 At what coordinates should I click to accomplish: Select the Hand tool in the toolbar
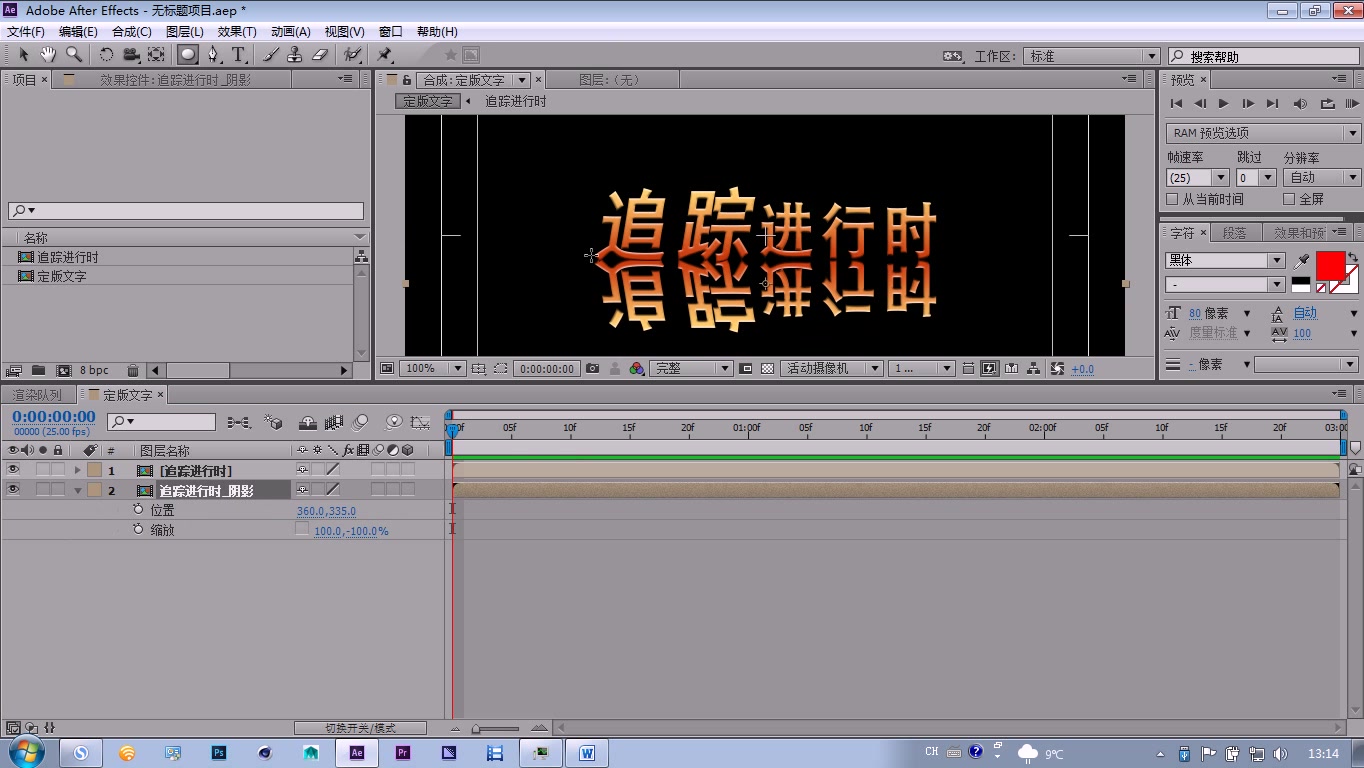pyautogui.click(x=47, y=55)
